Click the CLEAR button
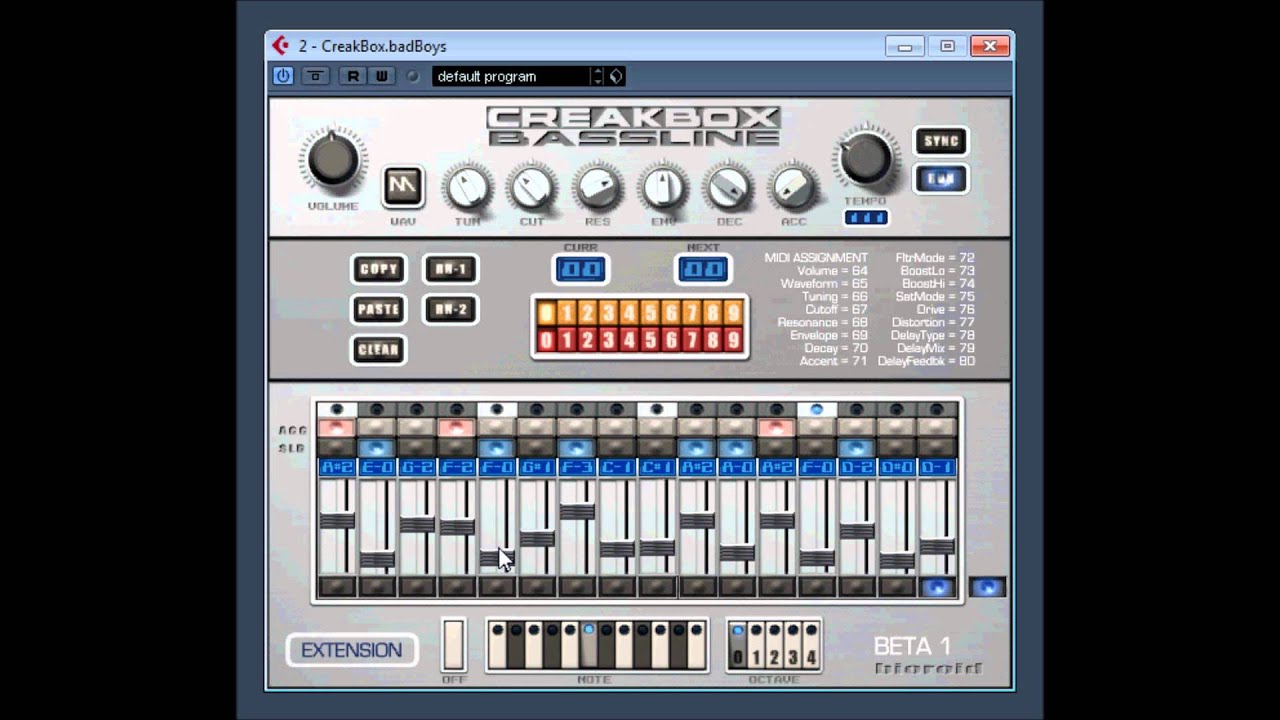Image resolution: width=1280 pixels, height=720 pixels. coord(378,349)
